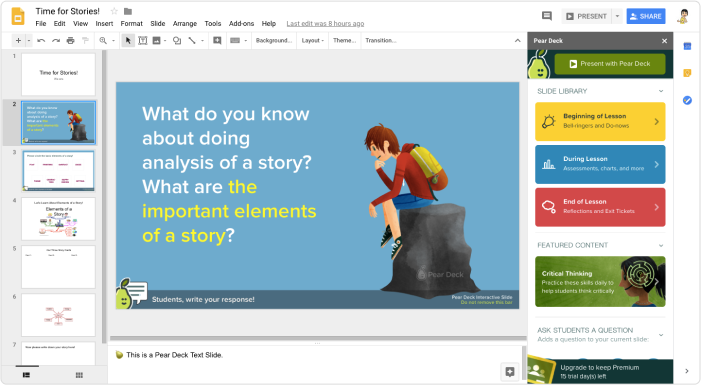Open the Tools menu

tap(213, 24)
